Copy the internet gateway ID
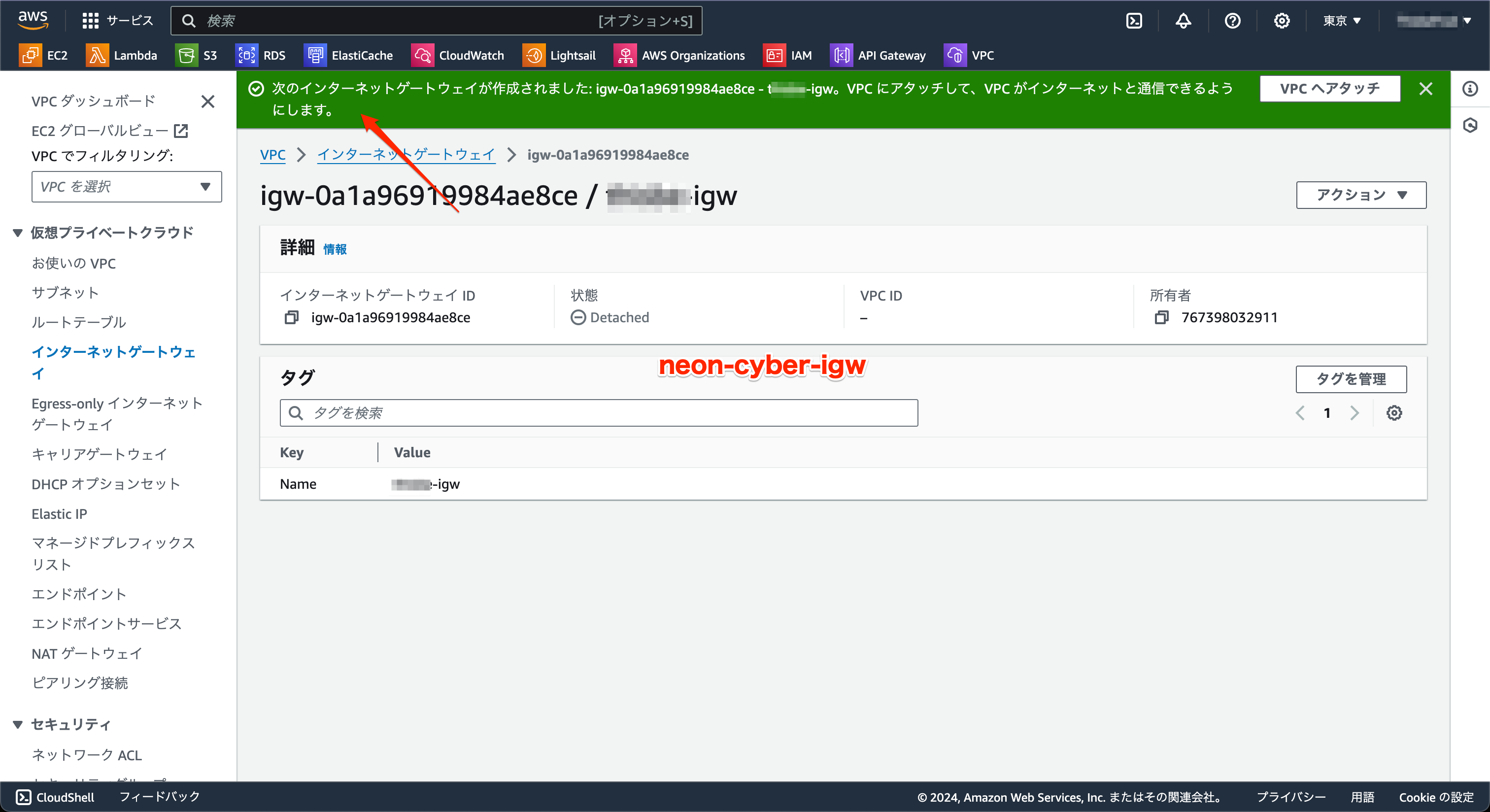 pos(292,317)
